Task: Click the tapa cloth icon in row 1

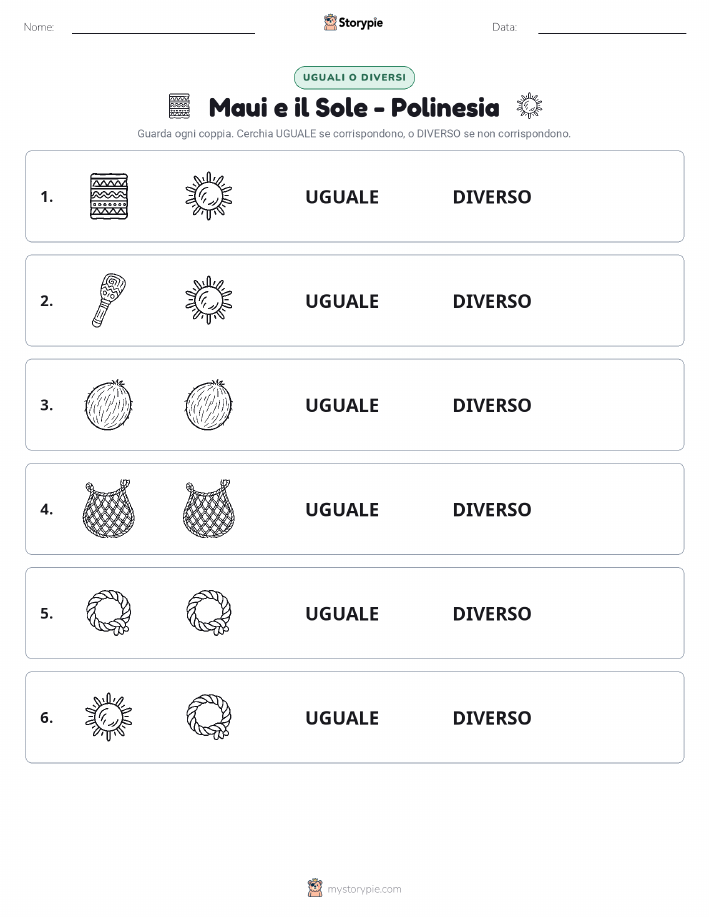Action: point(109,196)
